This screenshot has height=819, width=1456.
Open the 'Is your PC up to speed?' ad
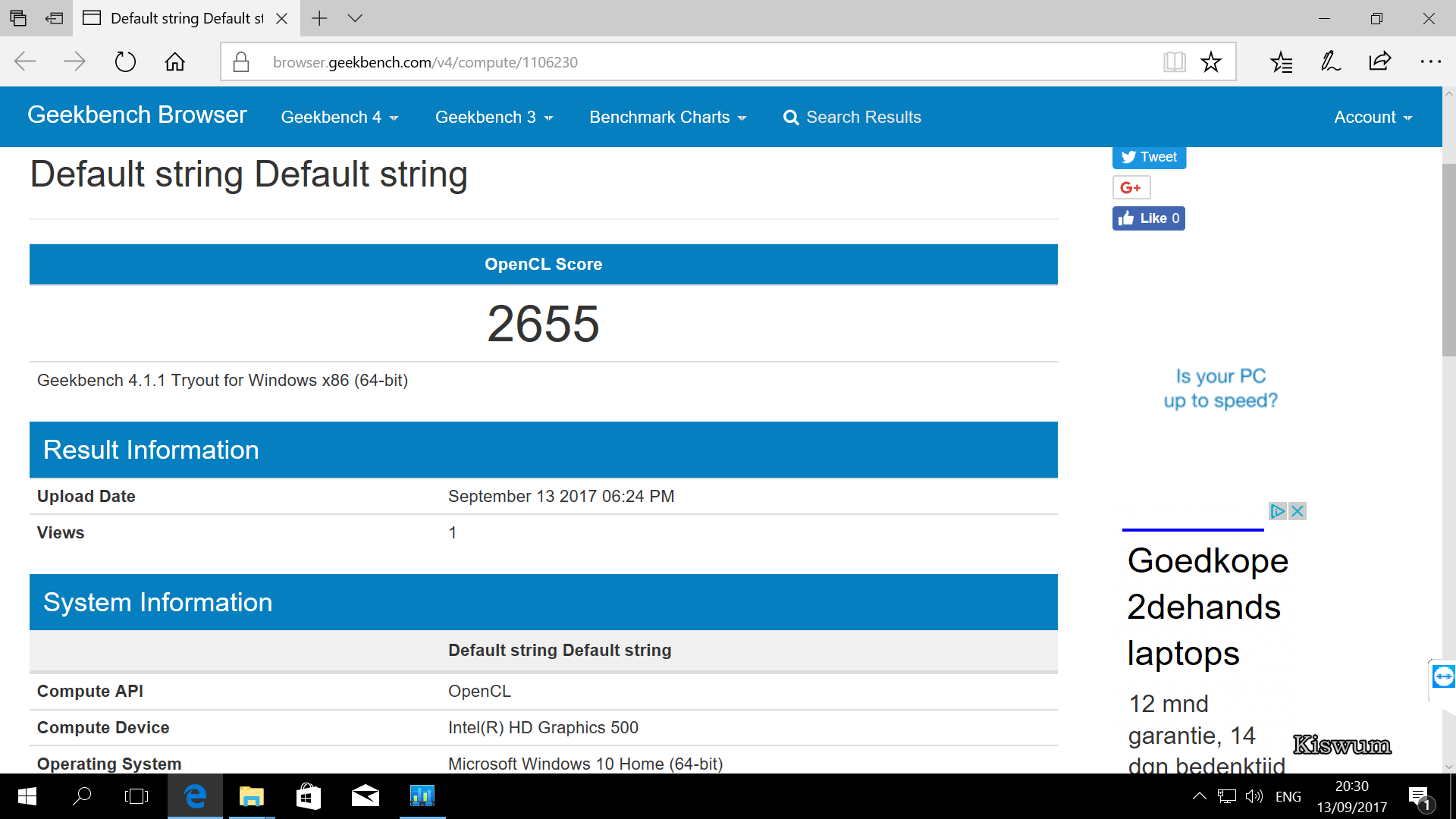(1220, 388)
